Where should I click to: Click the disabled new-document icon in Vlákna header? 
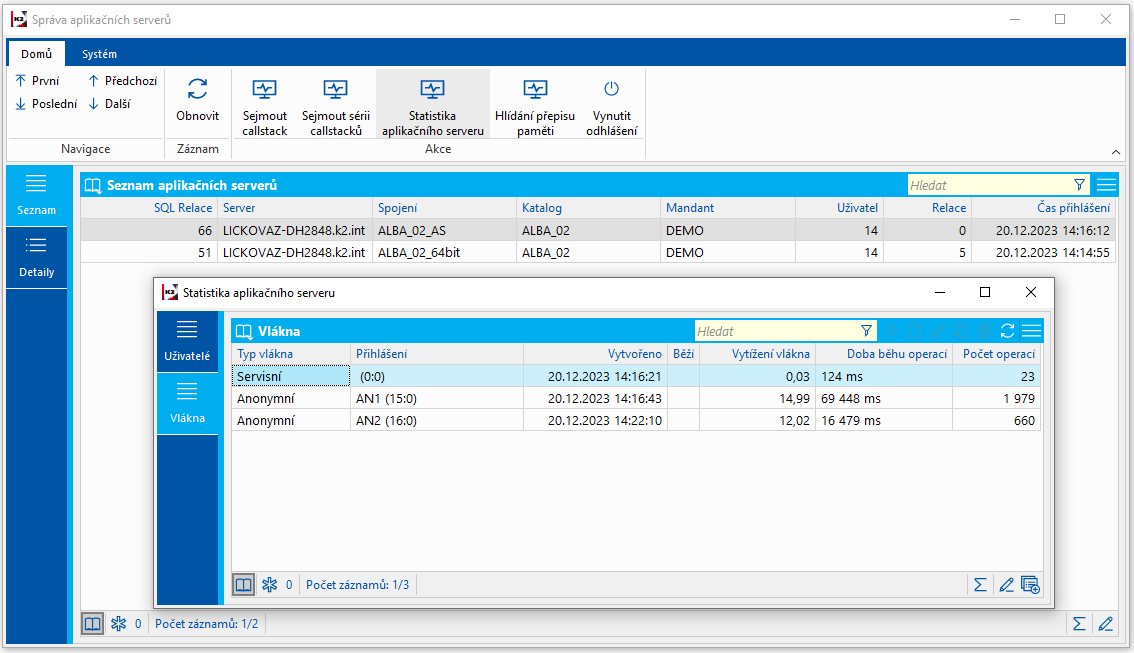click(x=915, y=331)
